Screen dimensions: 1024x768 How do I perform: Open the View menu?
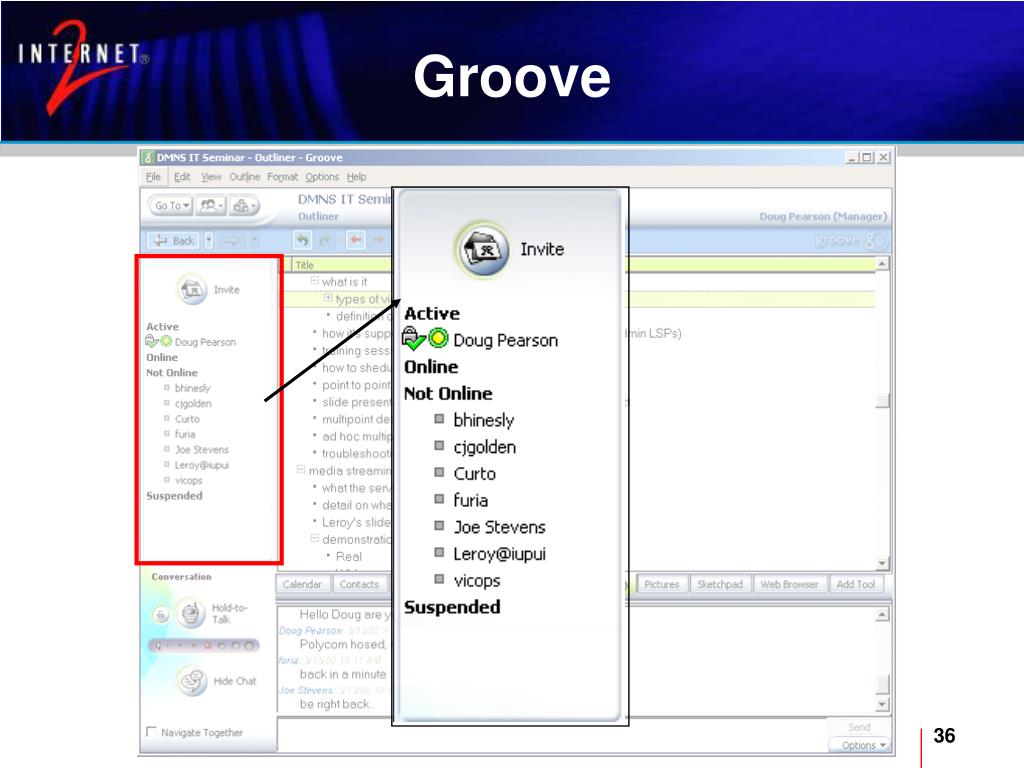pos(211,177)
